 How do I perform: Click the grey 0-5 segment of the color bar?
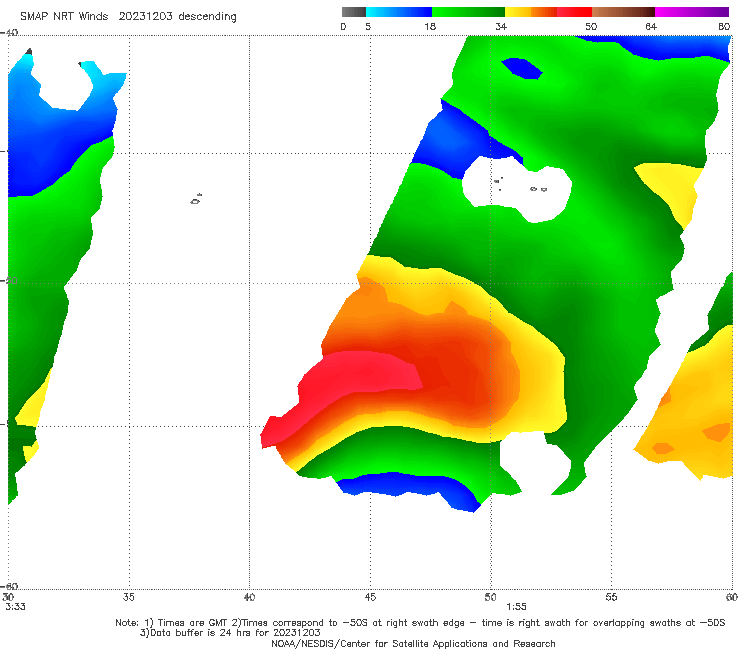354,12
